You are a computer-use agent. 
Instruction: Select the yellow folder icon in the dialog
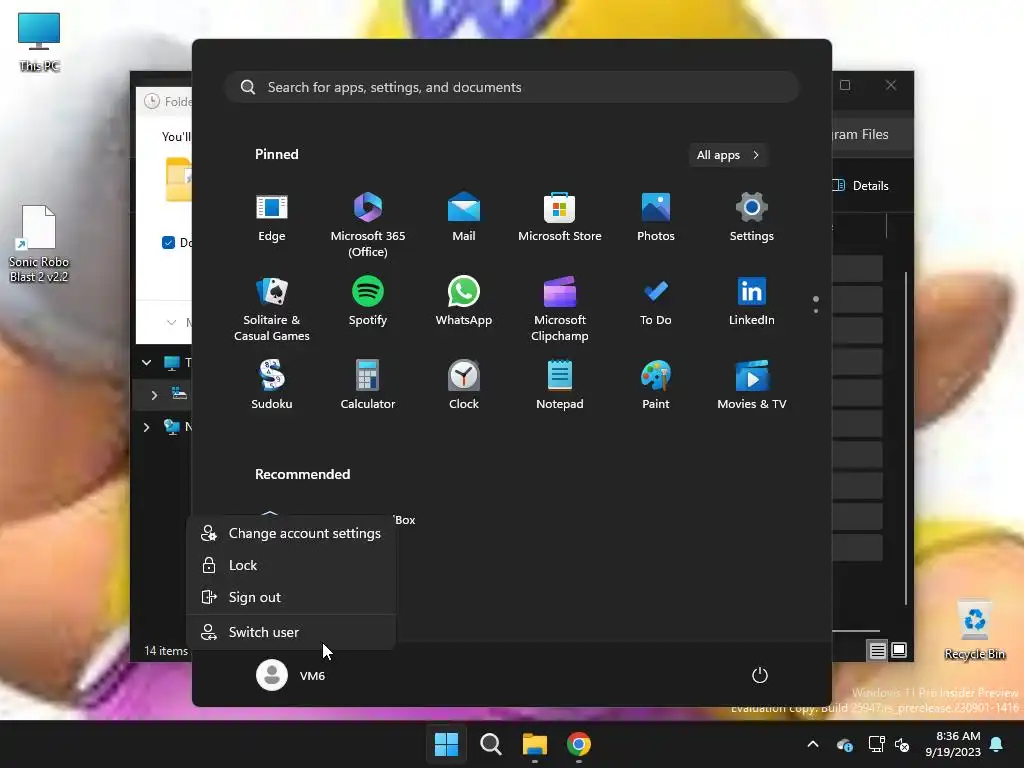[x=178, y=179]
